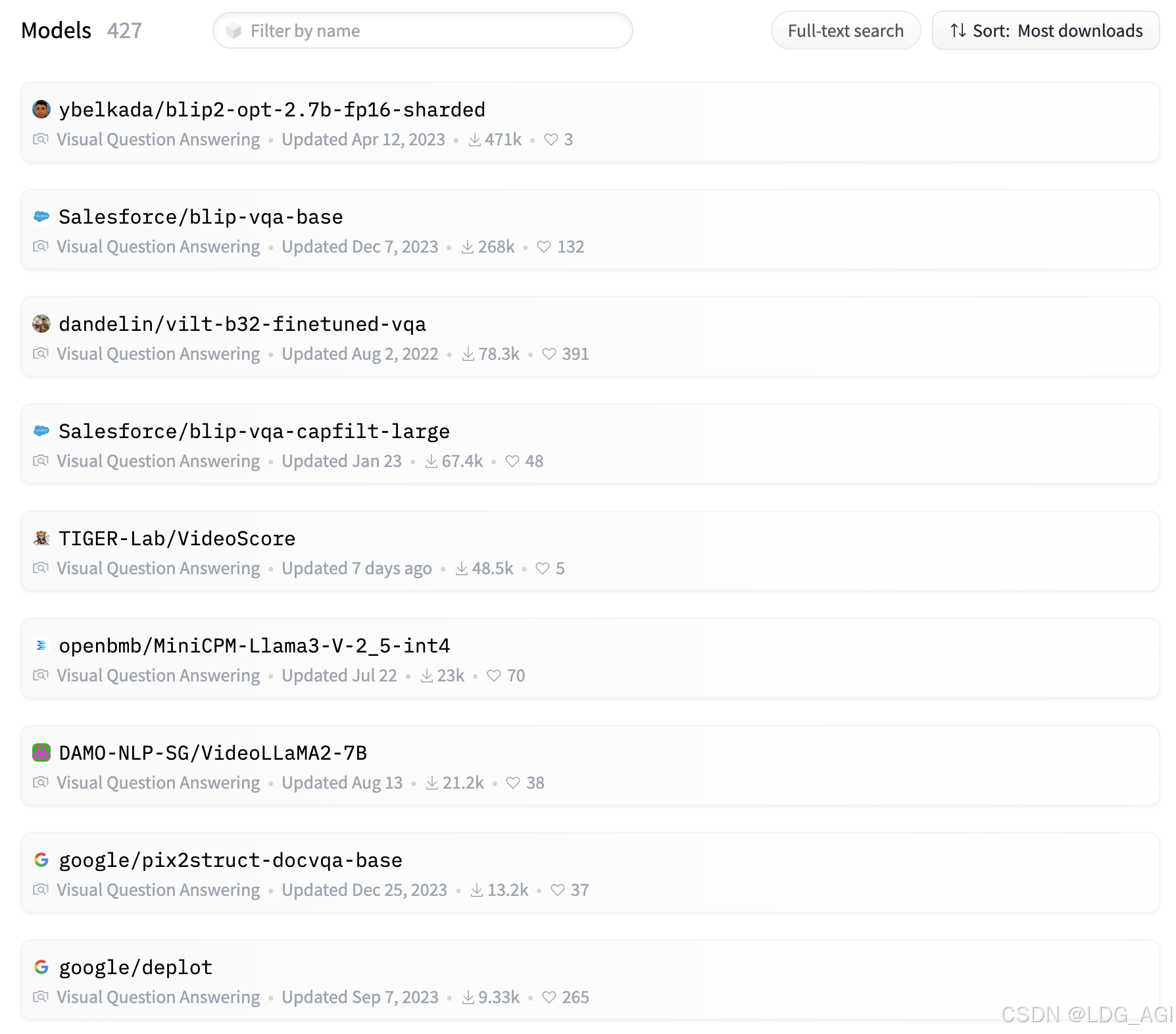Click the heart icon showing 265 likes
1176x1034 pixels.
[x=549, y=997]
